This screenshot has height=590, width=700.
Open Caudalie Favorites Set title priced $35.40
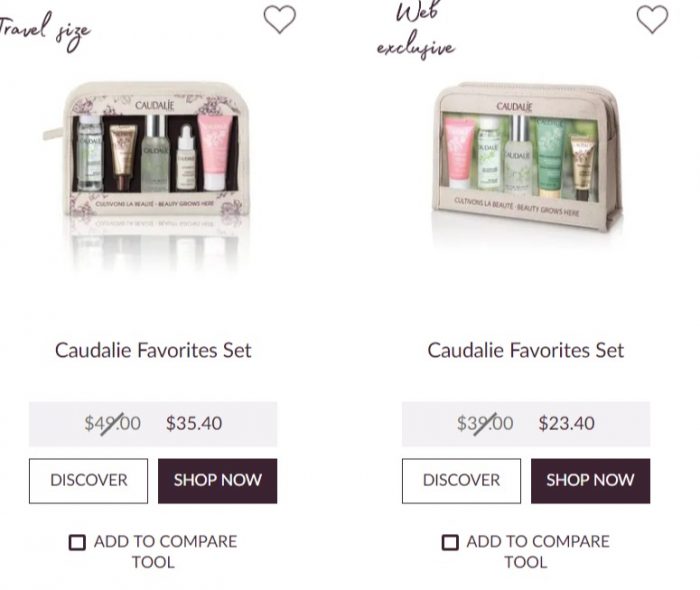pyautogui.click(x=153, y=350)
